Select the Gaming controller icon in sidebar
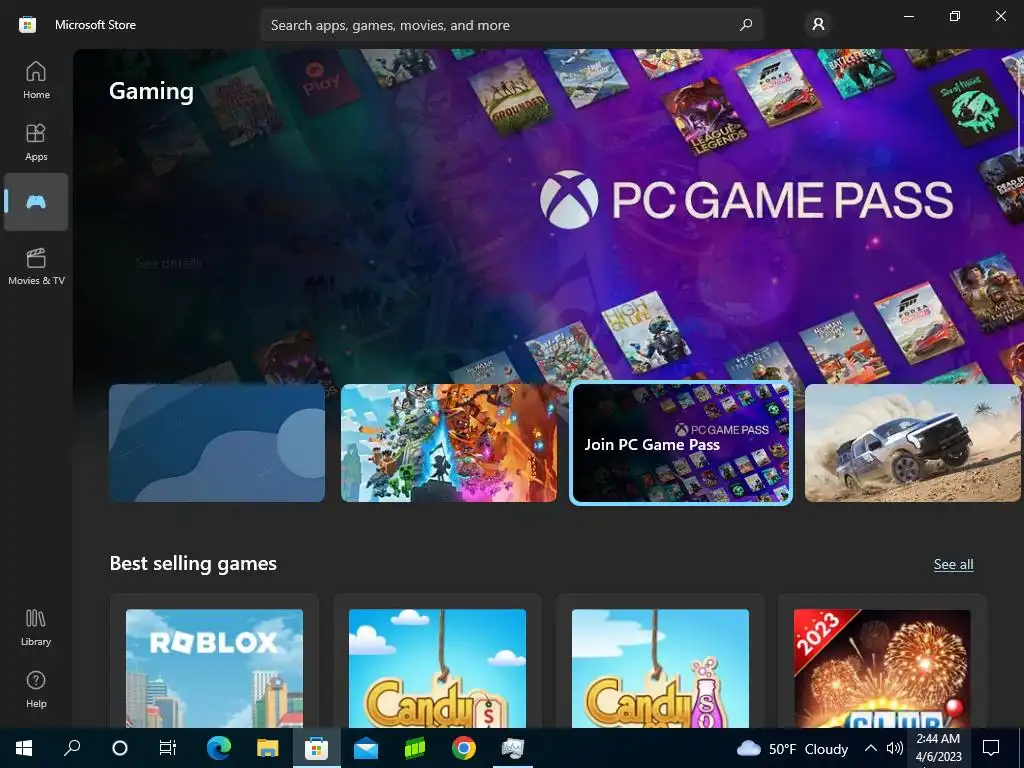This screenshot has width=1024, height=768. click(x=36, y=202)
